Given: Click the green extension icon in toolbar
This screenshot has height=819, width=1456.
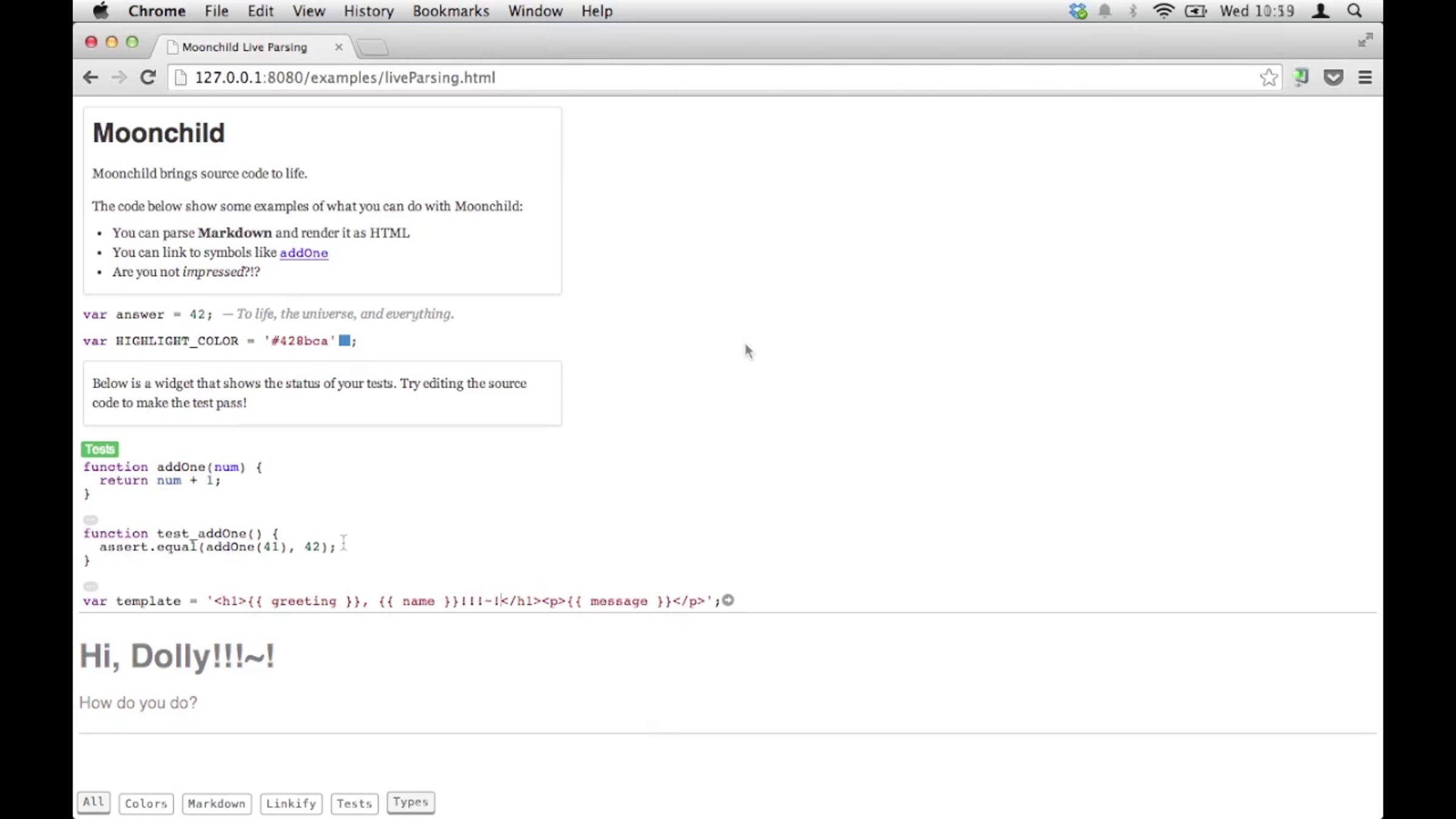Looking at the screenshot, I should click(x=1301, y=77).
